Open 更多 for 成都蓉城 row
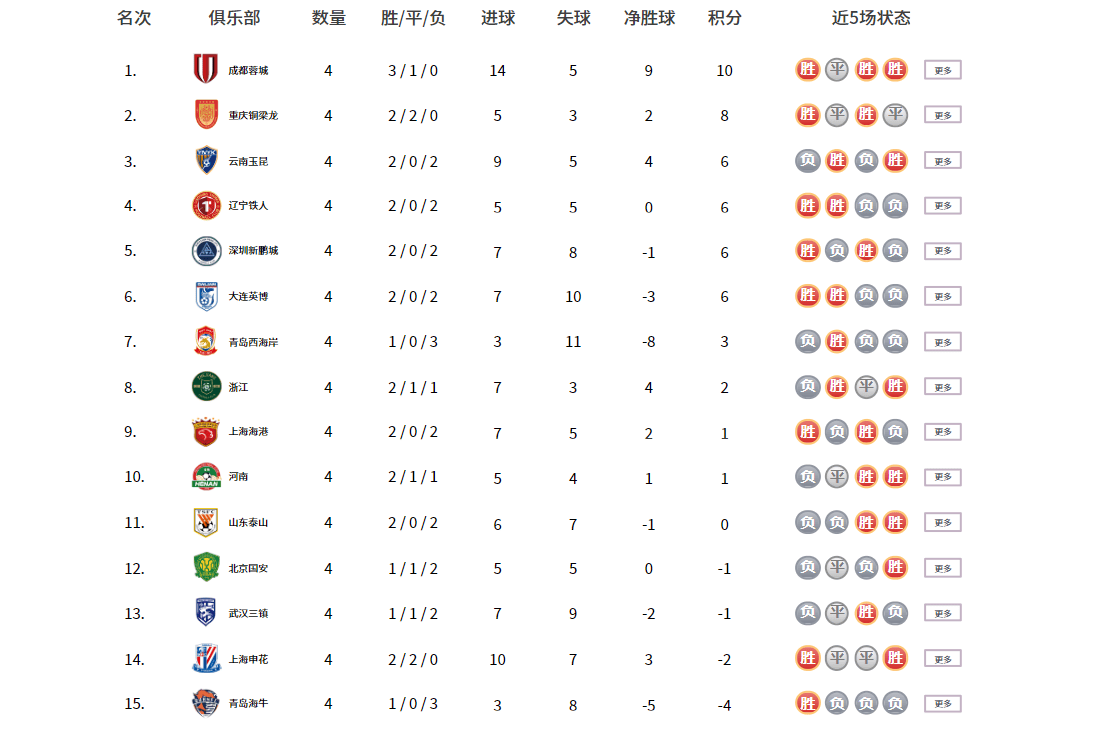 (942, 70)
